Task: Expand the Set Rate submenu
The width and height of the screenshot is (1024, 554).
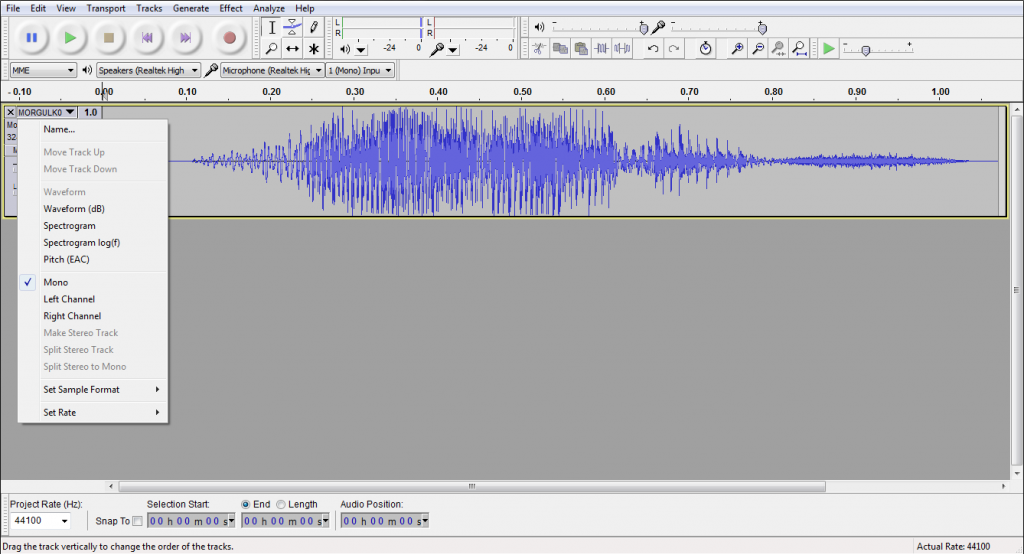Action: coord(101,412)
